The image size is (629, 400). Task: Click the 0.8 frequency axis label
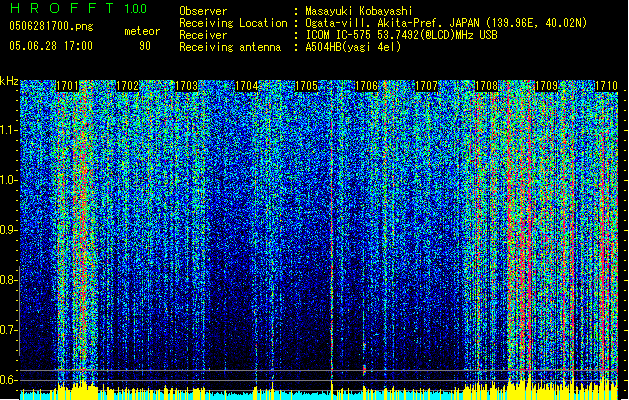pyautogui.click(x=8, y=280)
